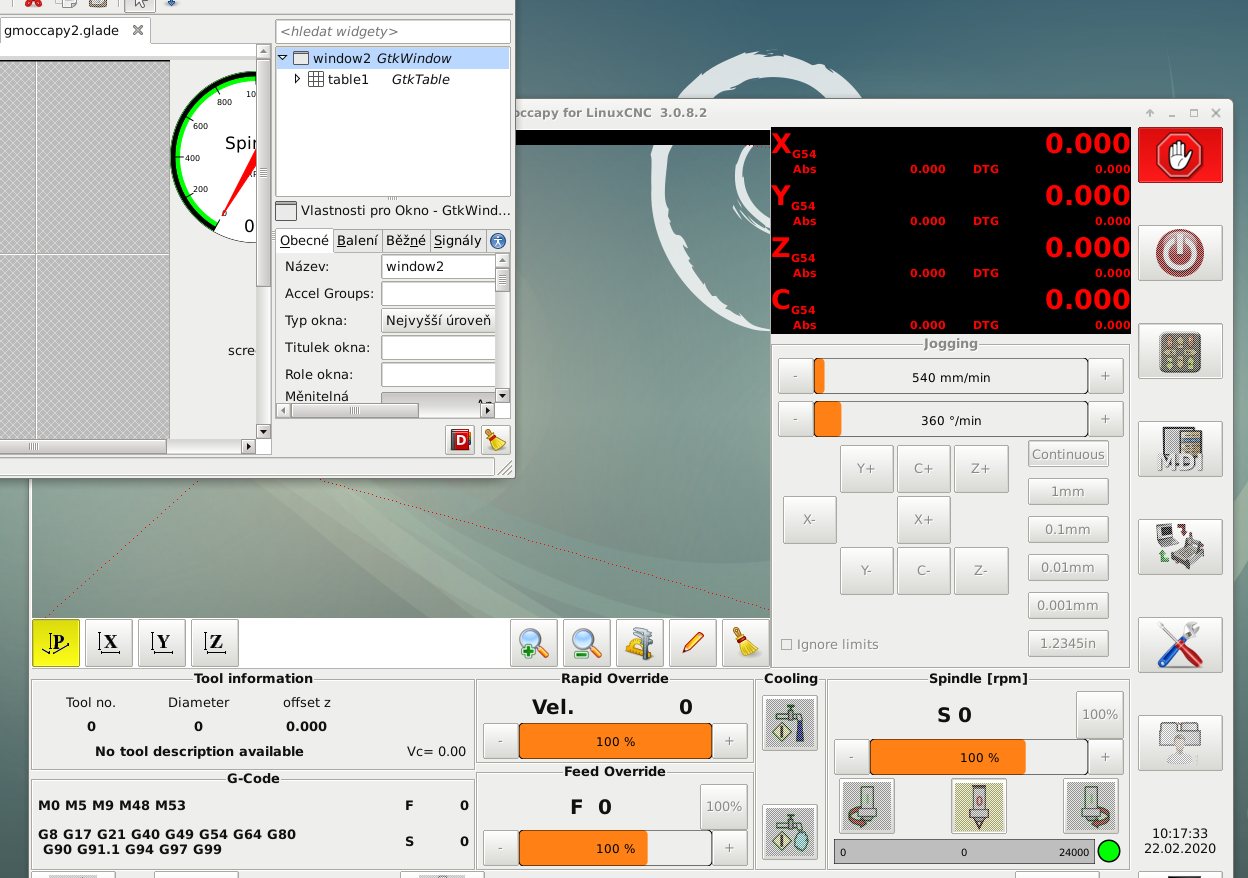Screen dimensions: 1248x878
Task: Enable Ignore limits checkbox
Action: pyautogui.click(x=786, y=645)
